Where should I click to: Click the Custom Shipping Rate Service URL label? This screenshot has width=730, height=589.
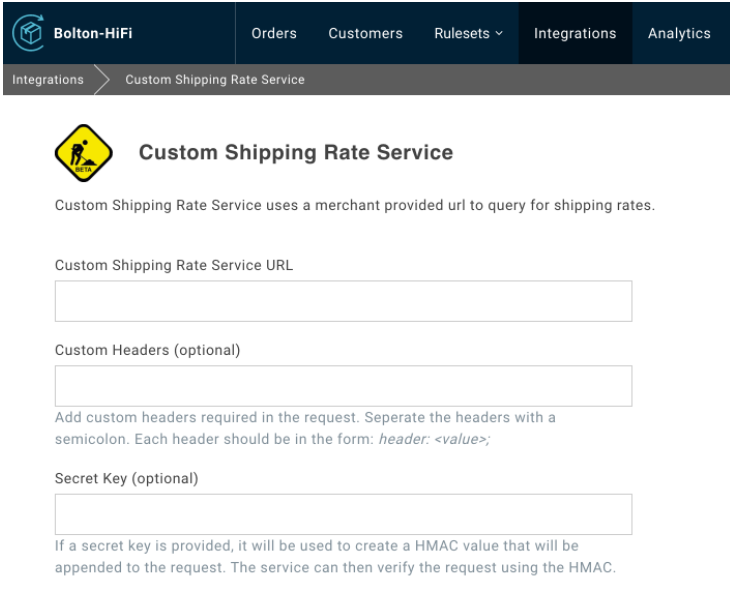173,265
